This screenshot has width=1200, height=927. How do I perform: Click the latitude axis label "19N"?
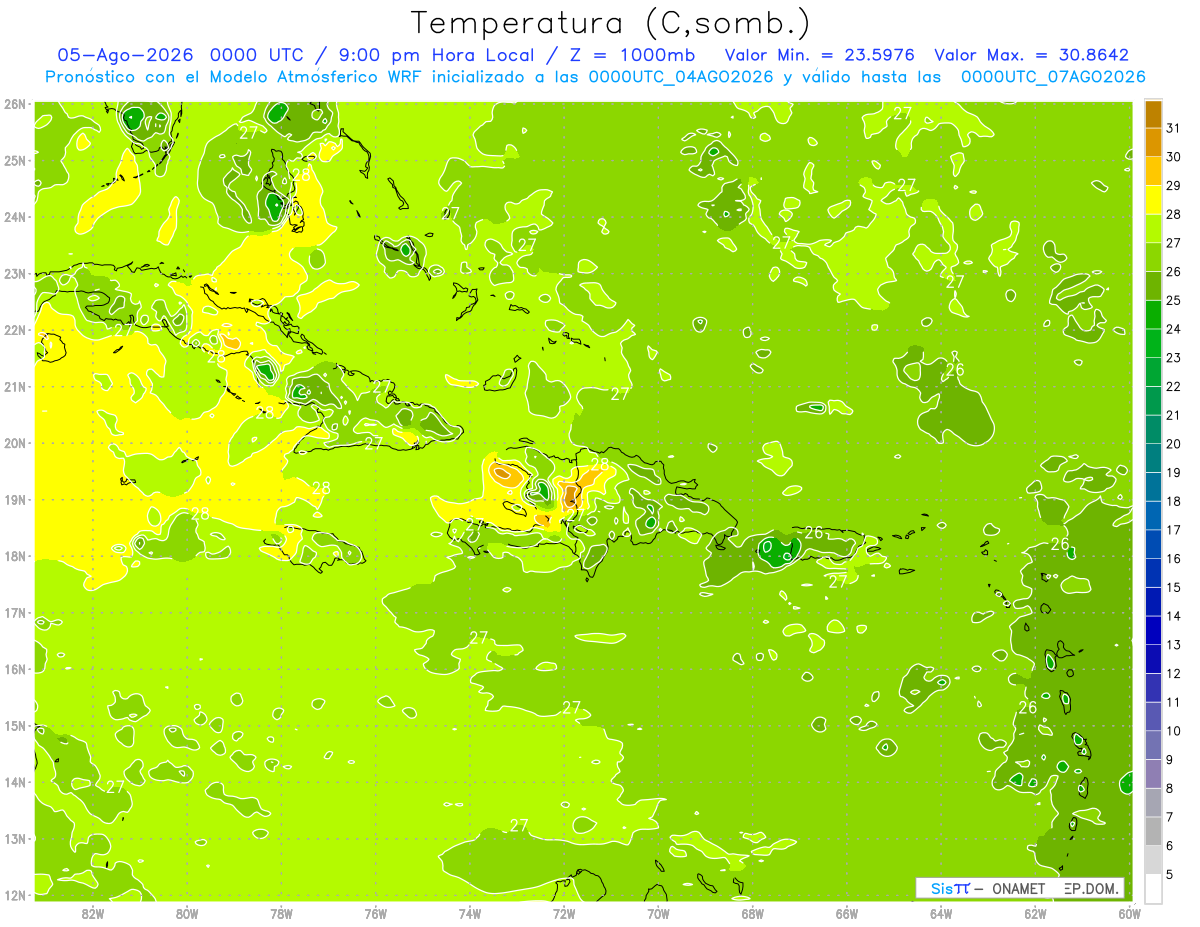tap(15, 500)
